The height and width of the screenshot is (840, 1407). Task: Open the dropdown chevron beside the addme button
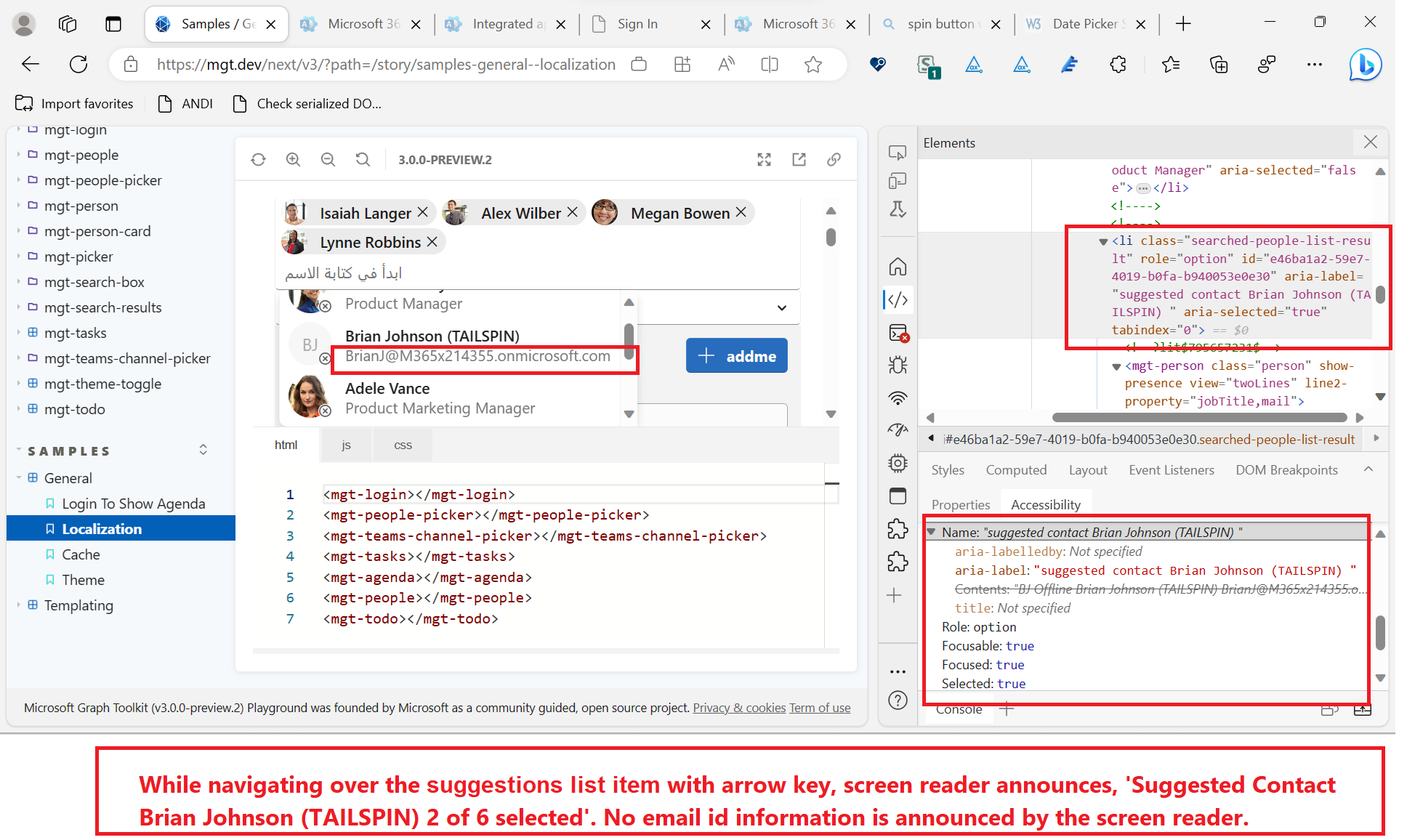coord(782,307)
